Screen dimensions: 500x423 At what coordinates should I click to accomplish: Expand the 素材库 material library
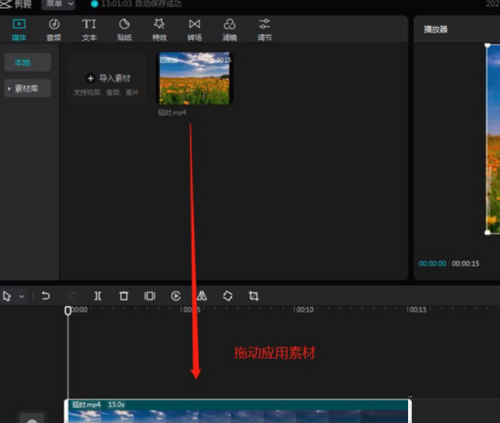[27, 88]
